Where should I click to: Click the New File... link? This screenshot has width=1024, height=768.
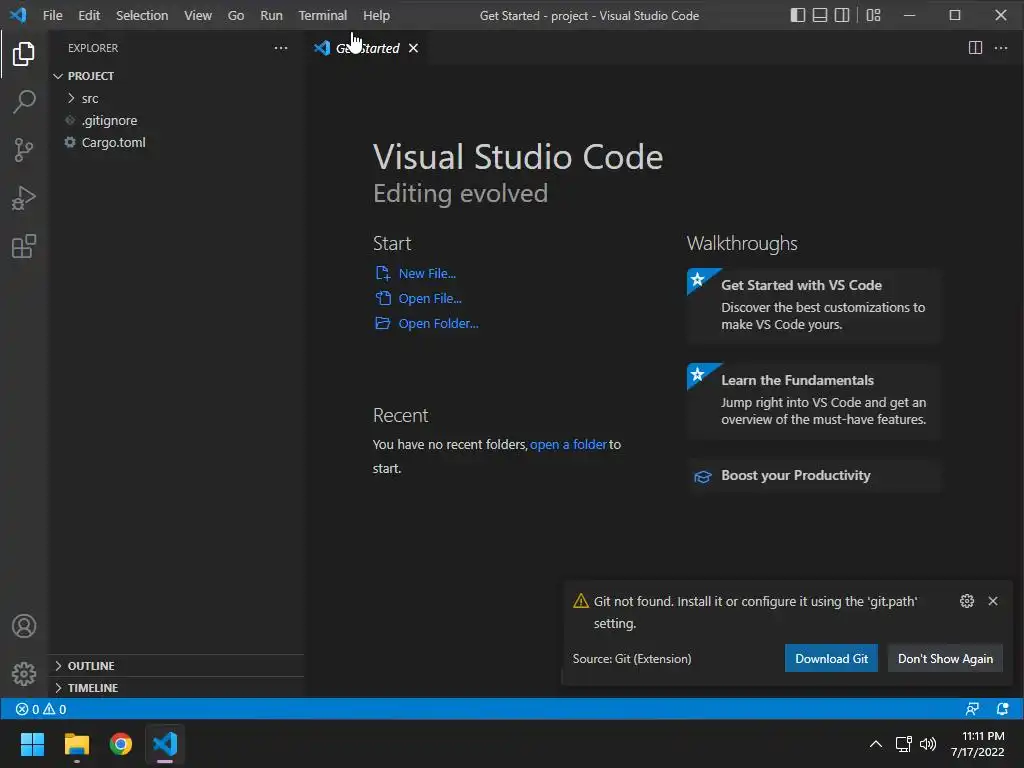point(415,273)
